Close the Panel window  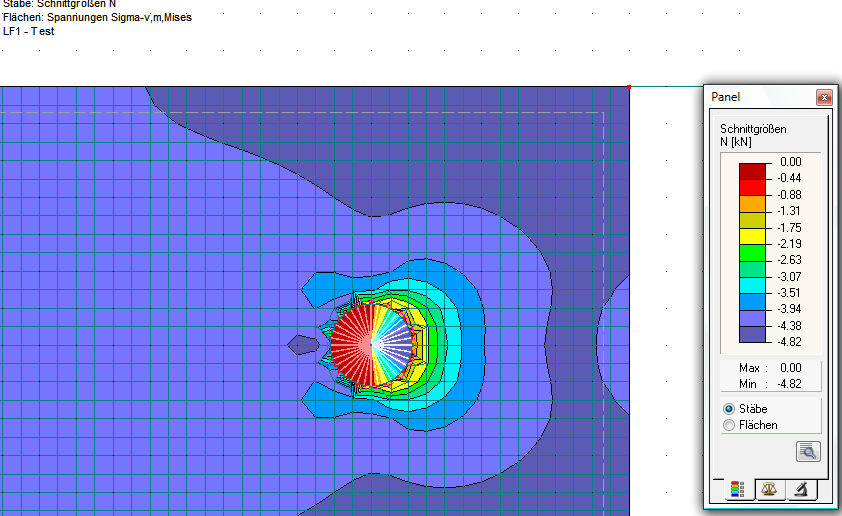(824, 97)
